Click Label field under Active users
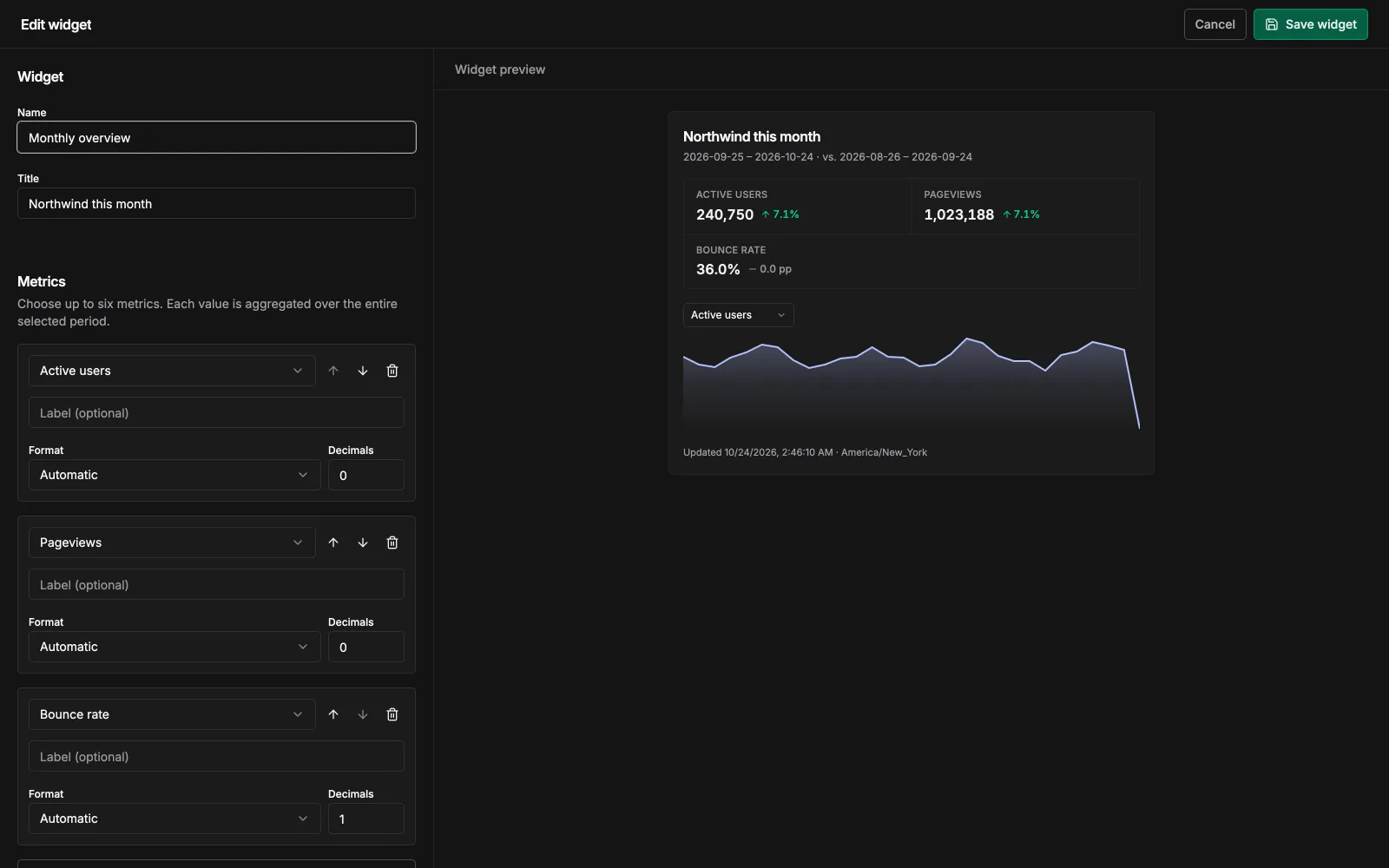 pyautogui.click(x=216, y=412)
